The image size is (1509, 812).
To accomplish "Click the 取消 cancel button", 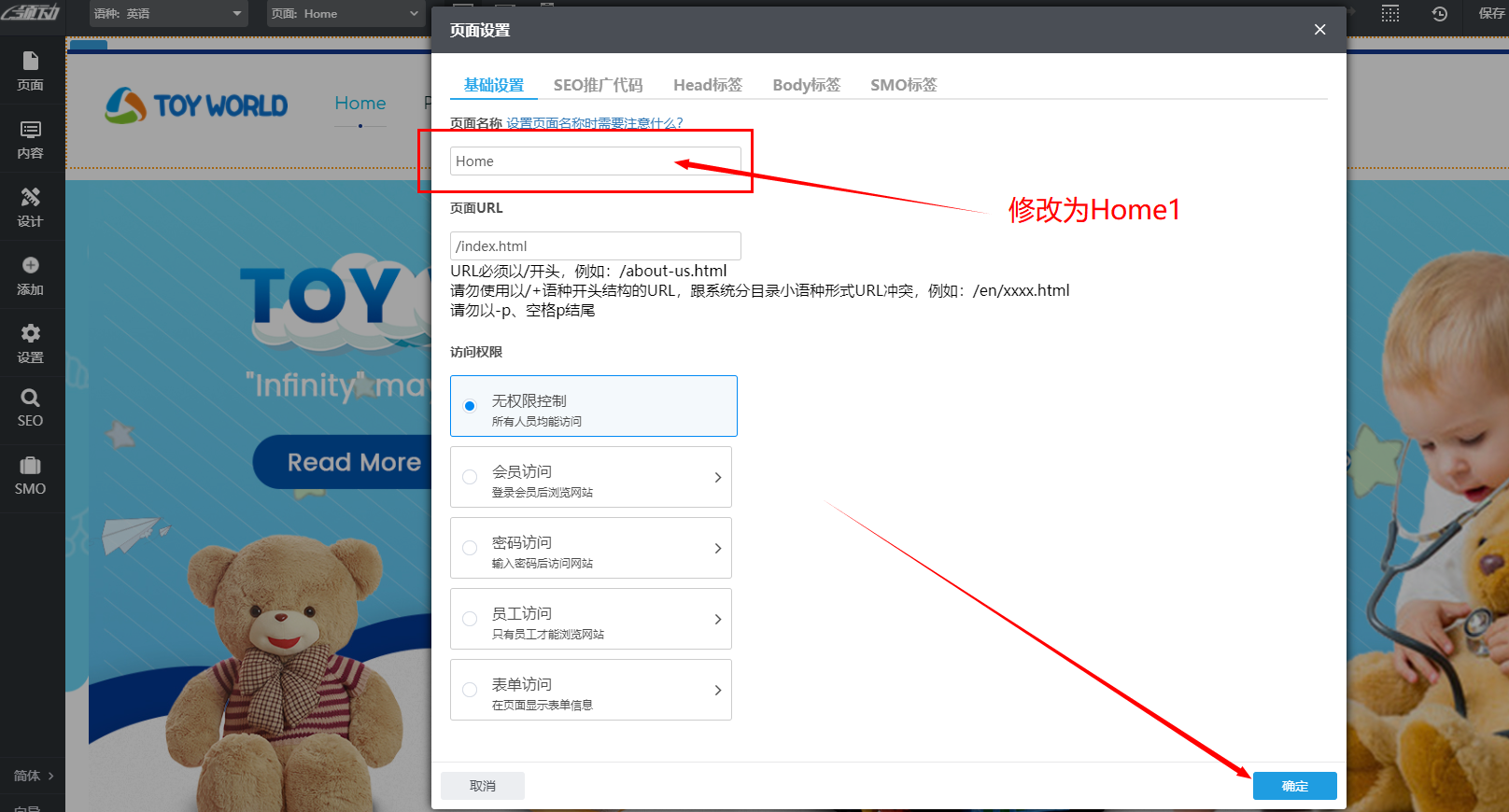I will [483, 786].
